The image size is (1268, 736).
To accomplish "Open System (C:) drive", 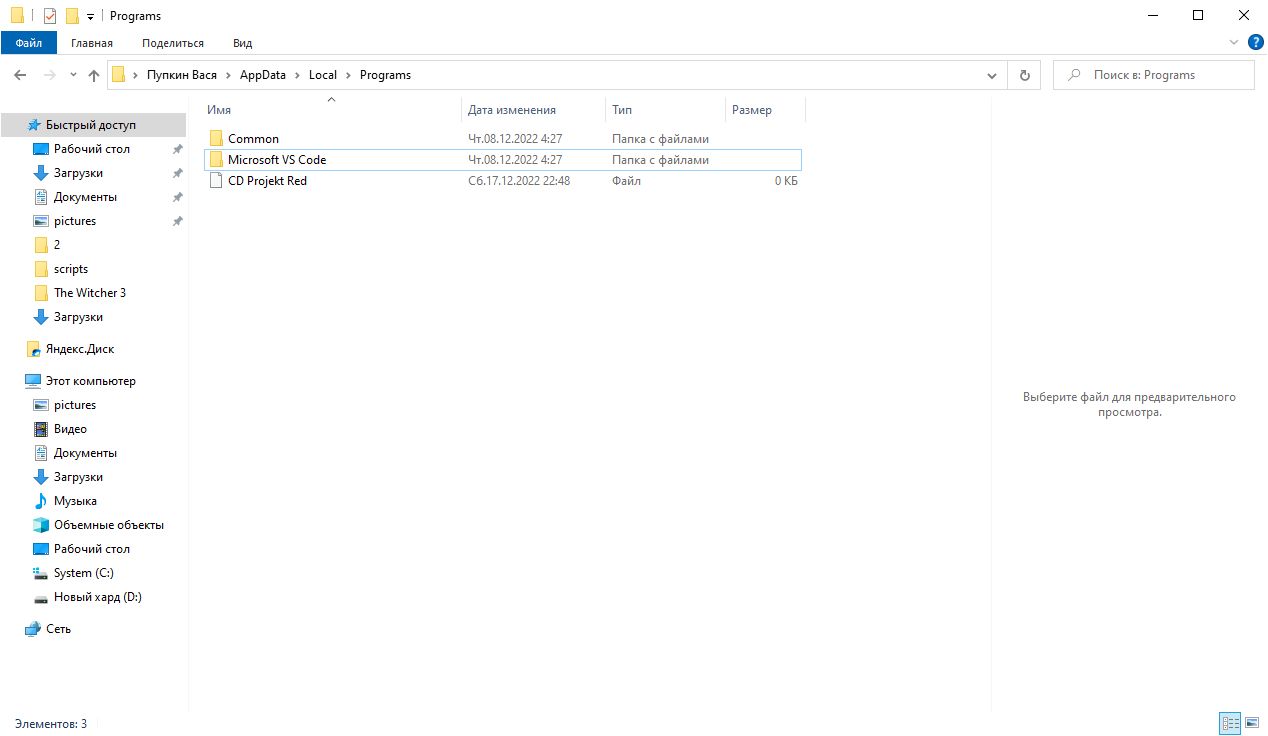I will [x=84, y=573].
